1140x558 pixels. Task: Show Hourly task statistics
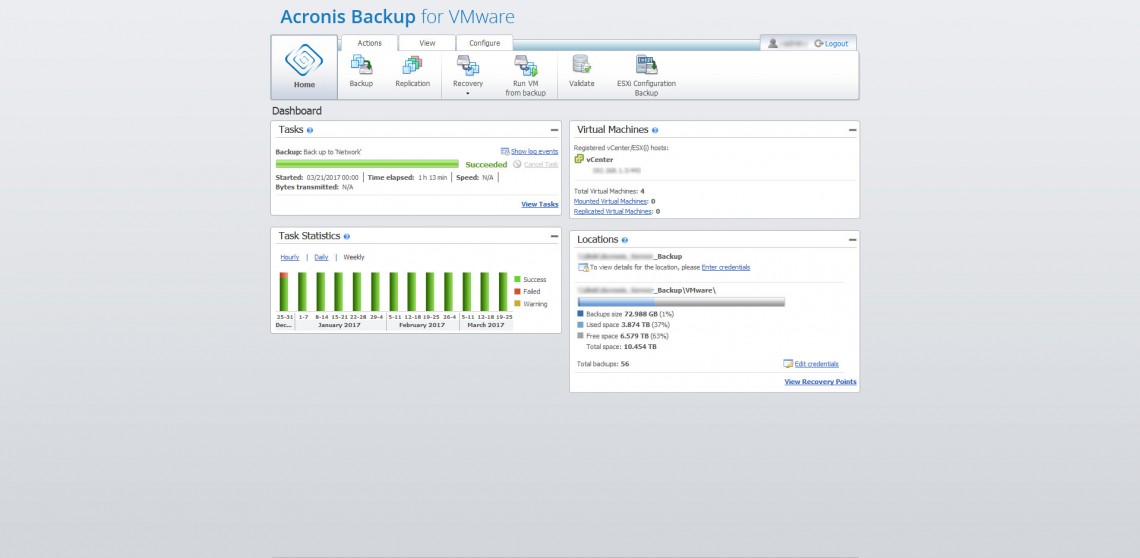coord(289,258)
